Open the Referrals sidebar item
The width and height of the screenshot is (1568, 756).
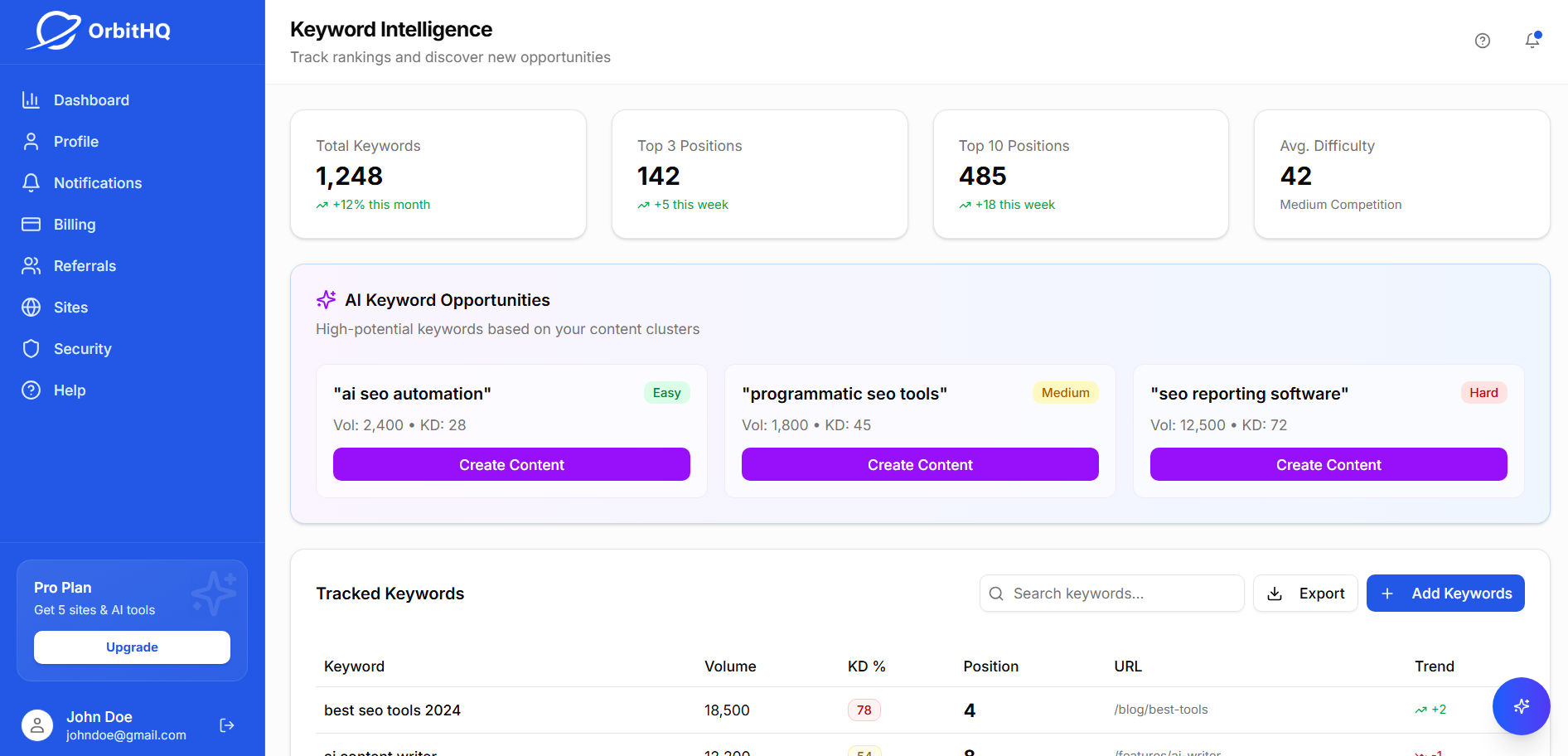85,266
